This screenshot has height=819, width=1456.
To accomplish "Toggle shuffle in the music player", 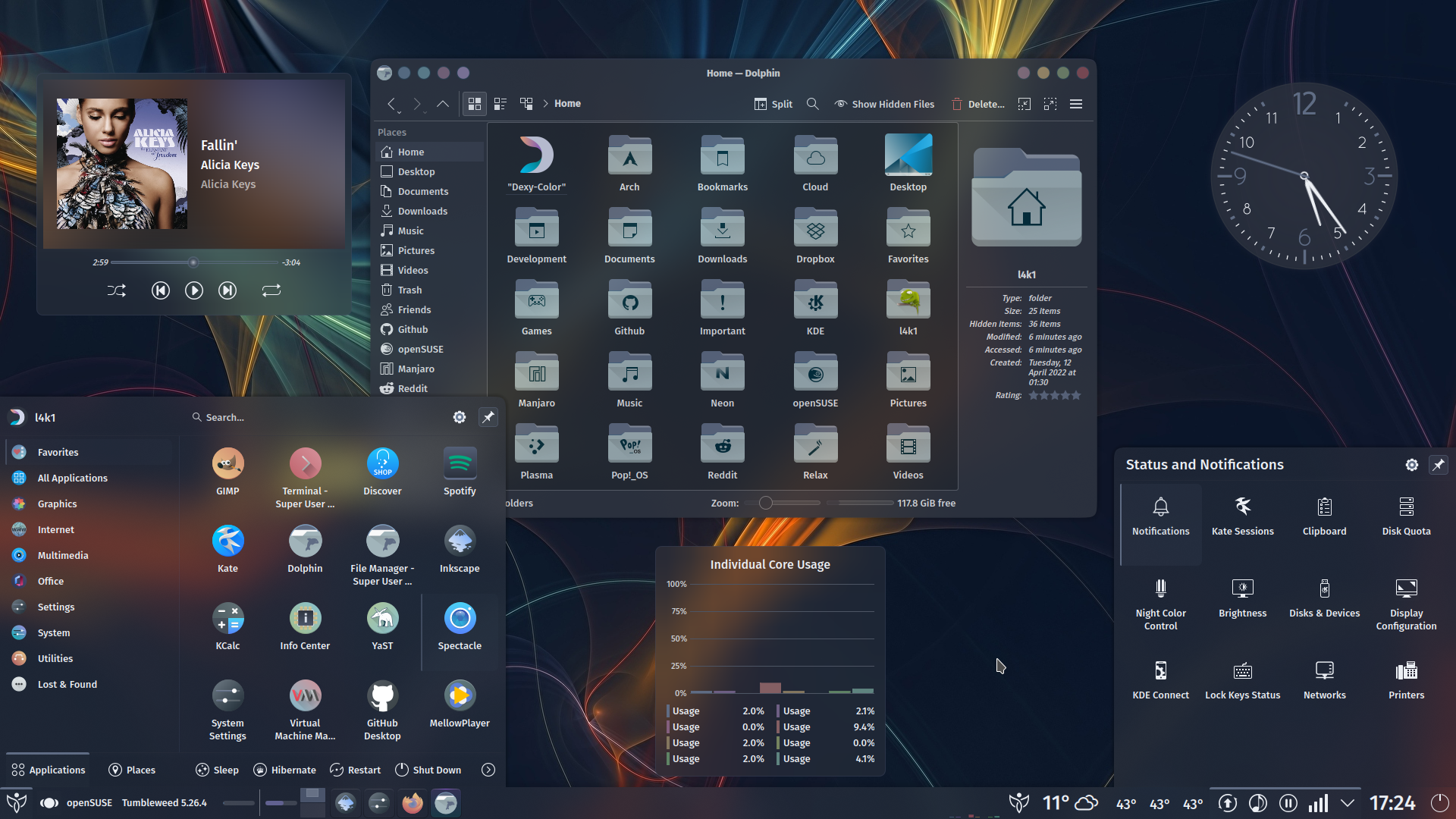I will 117,290.
